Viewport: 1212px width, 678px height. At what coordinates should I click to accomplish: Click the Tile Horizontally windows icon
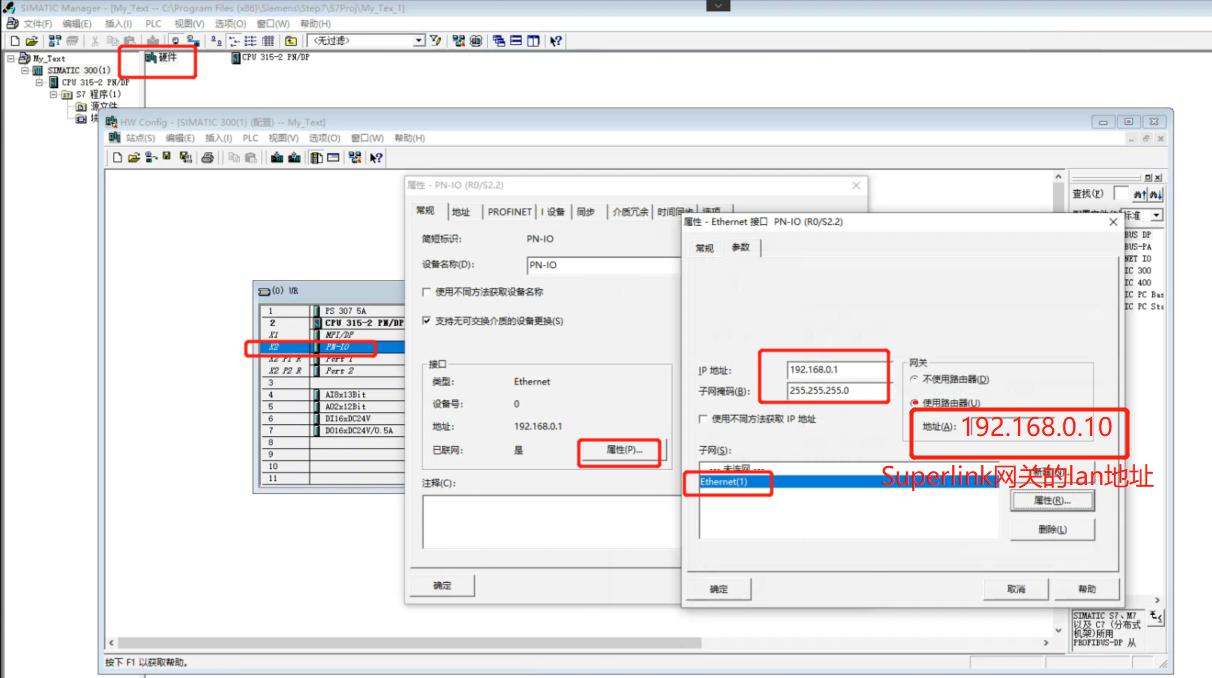click(516, 41)
